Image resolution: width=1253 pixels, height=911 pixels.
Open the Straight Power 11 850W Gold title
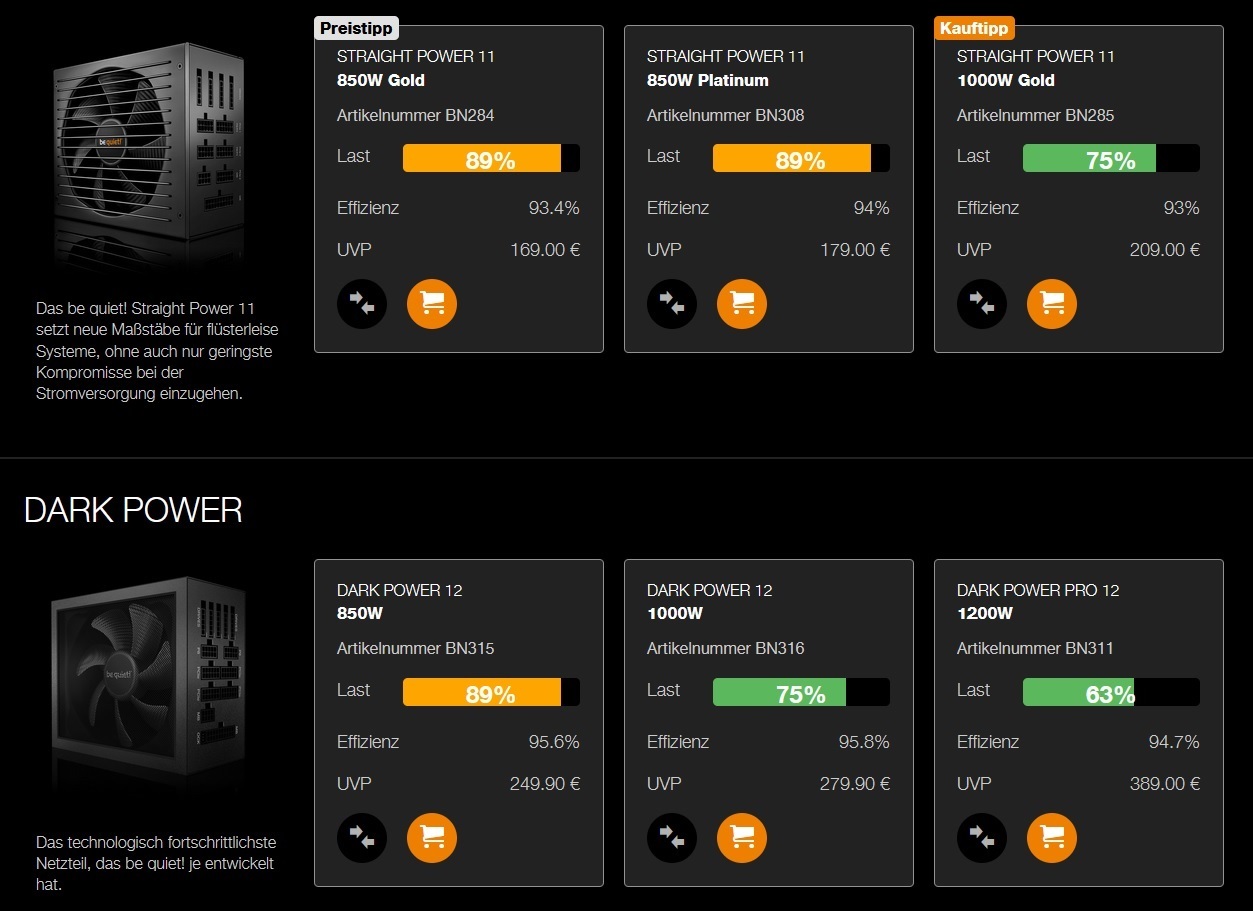click(416, 68)
